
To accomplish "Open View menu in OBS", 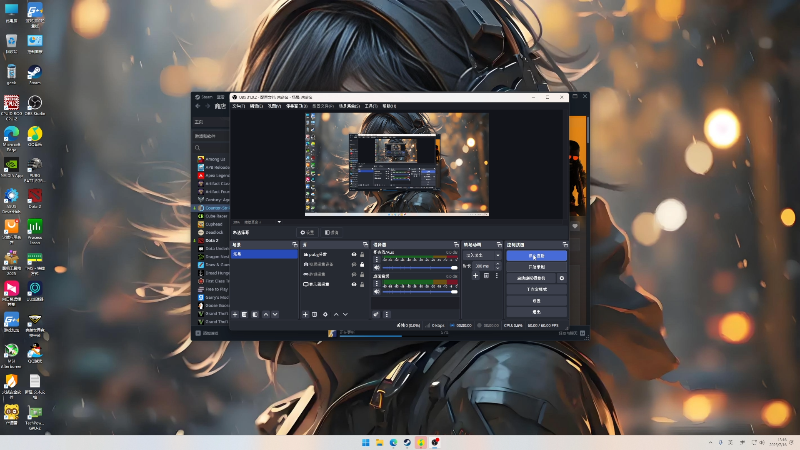I will tap(274, 106).
